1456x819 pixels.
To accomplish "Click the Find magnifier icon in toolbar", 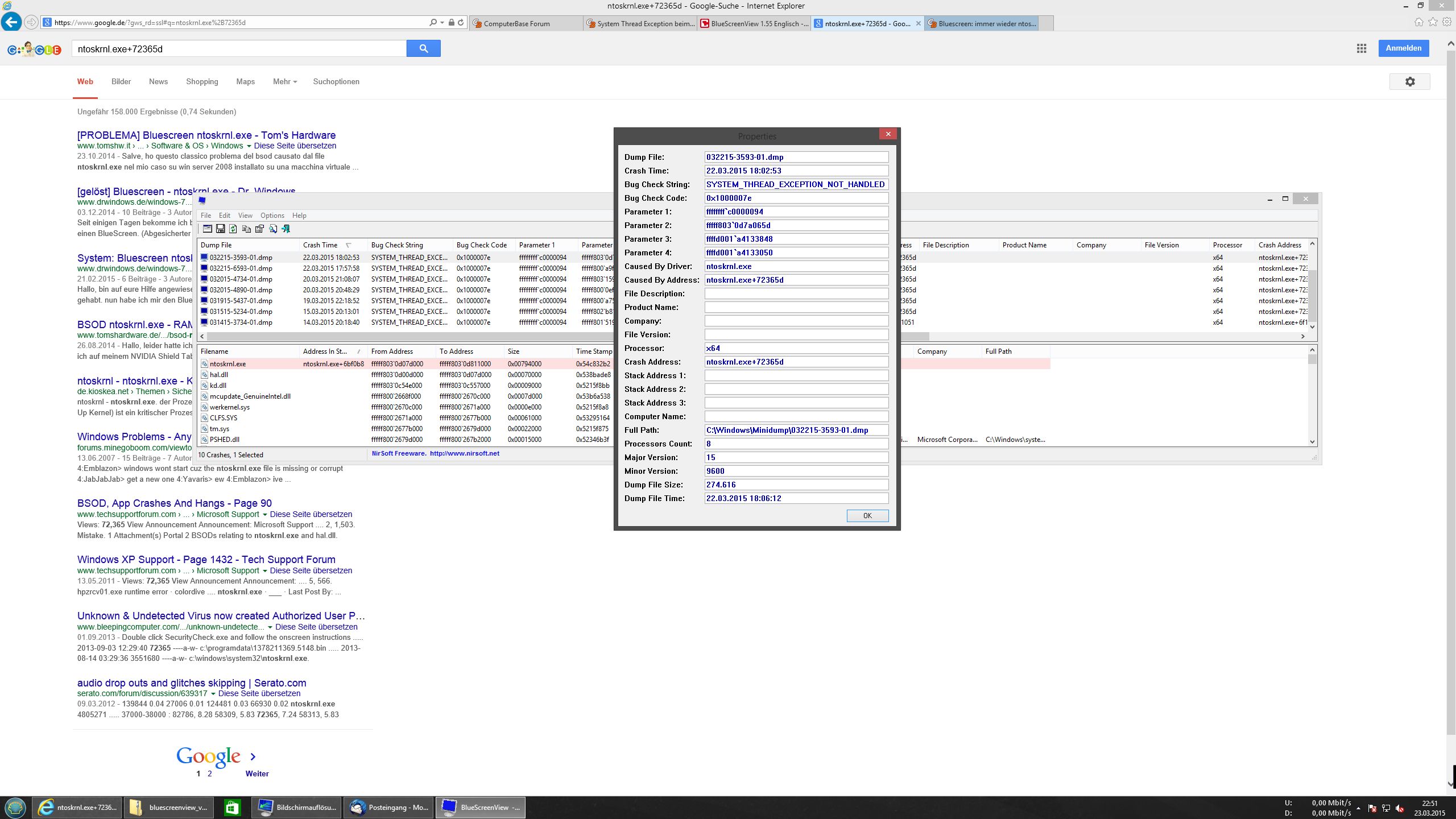I will [273, 229].
